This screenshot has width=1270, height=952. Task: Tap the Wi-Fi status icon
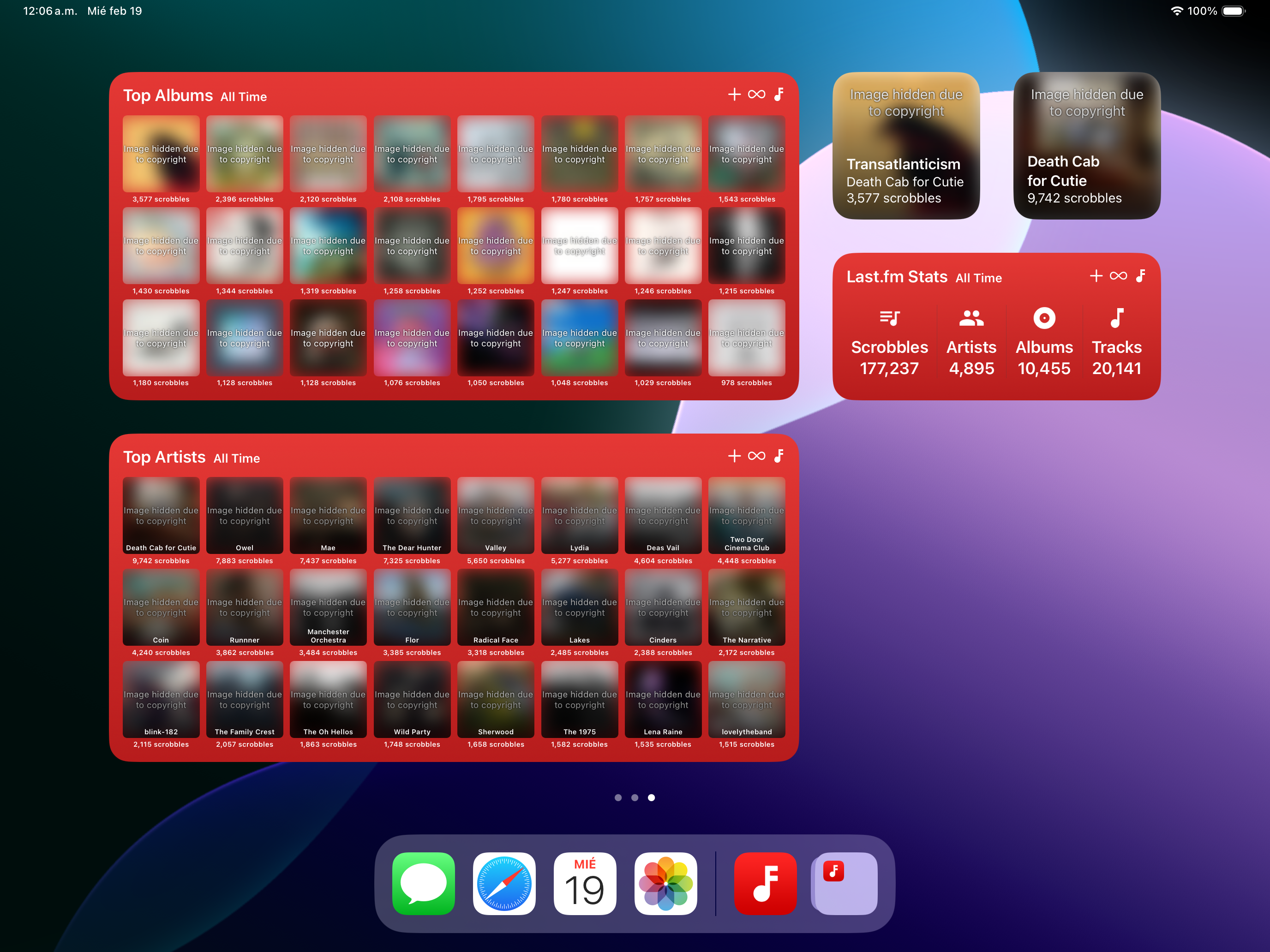1176,11
